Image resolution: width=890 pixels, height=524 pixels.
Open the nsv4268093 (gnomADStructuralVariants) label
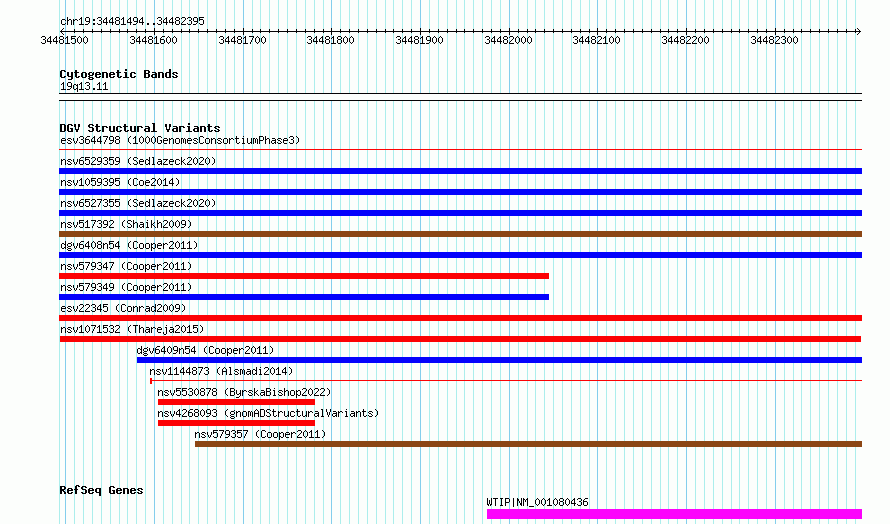coord(268,413)
